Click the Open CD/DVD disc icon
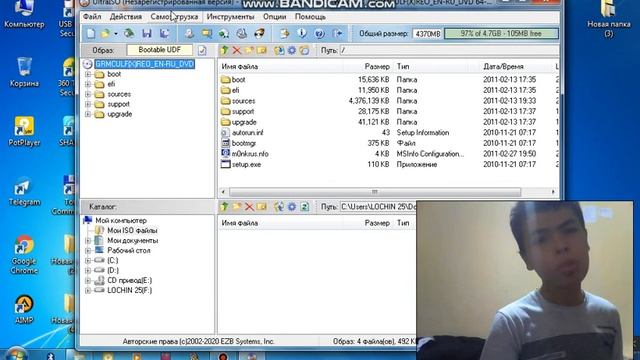This screenshot has height=360, width=640. pos(129,33)
